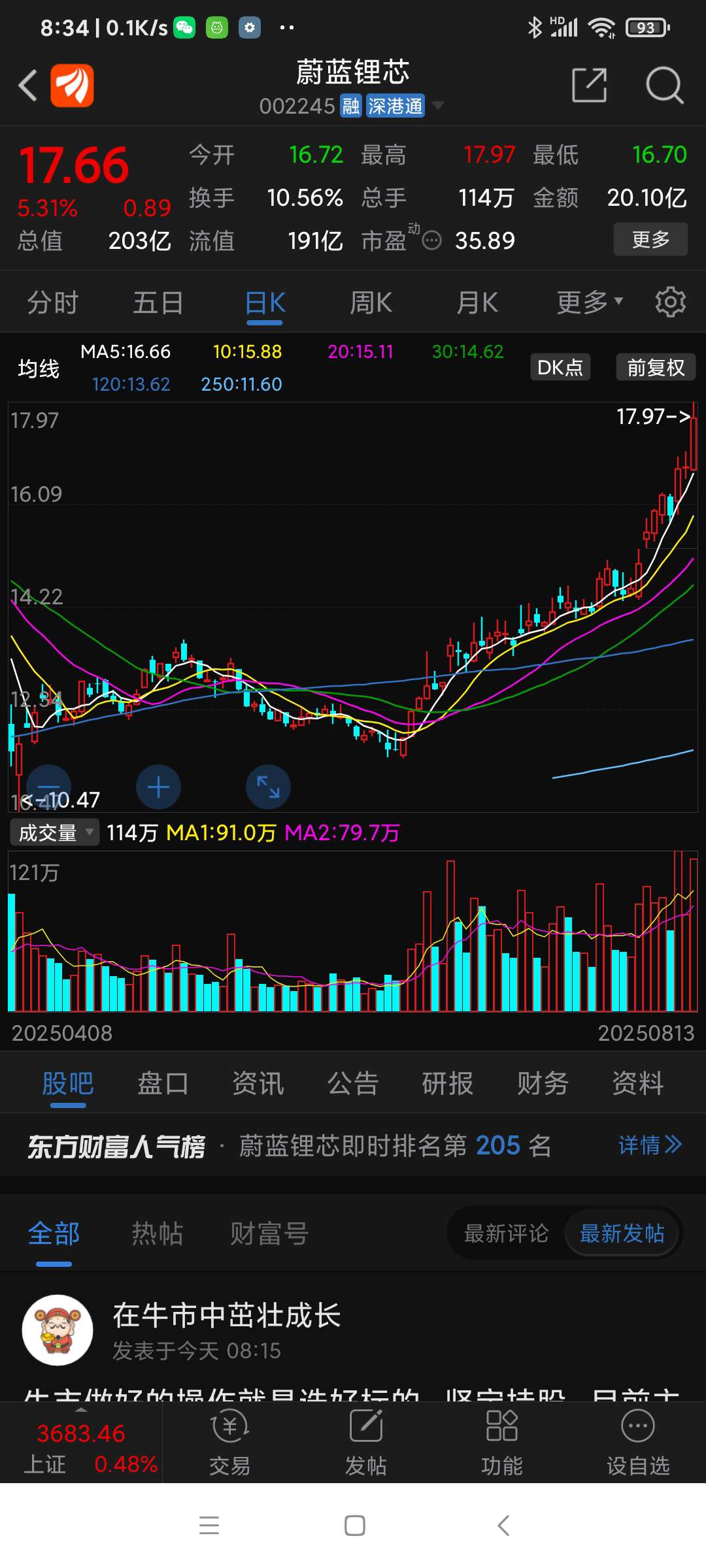This screenshot has width=706, height=1568.
Task: Tap the latest volume bar
Action: click(x=693, y=935)
